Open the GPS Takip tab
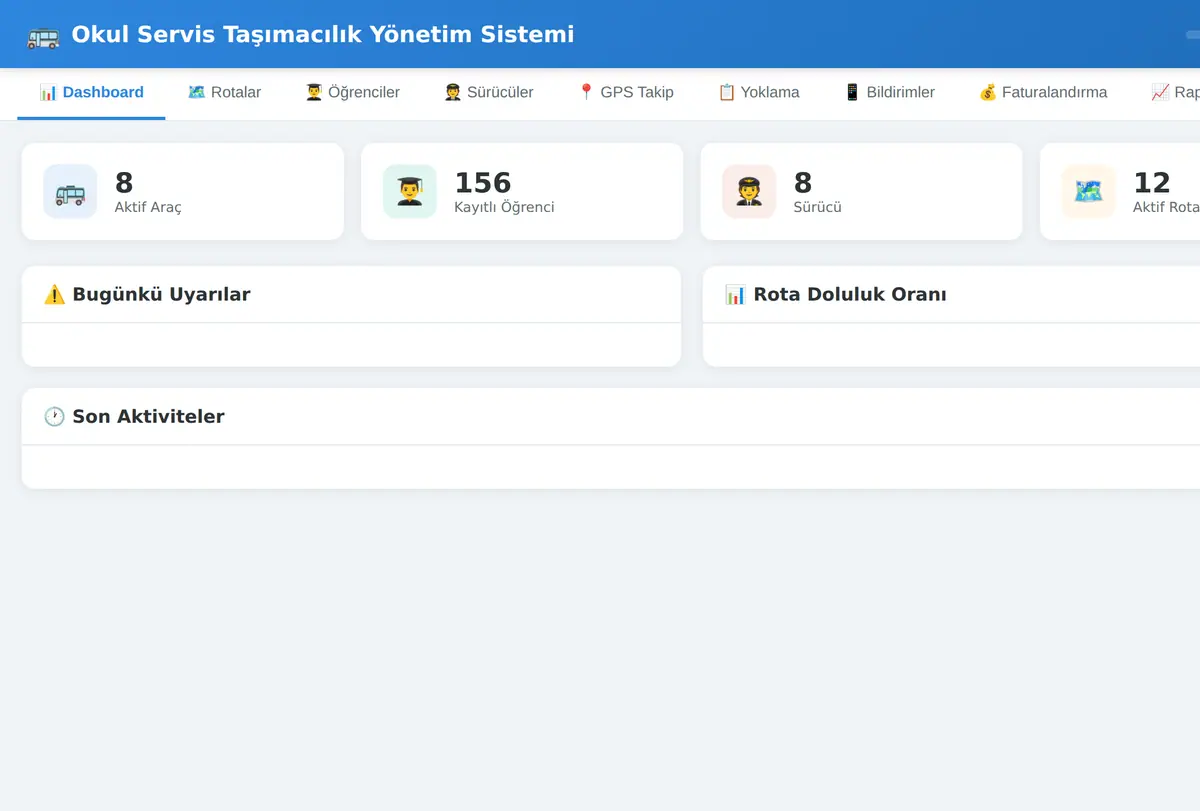Viewport: 1200px width, 811px height. click(625, 92)
